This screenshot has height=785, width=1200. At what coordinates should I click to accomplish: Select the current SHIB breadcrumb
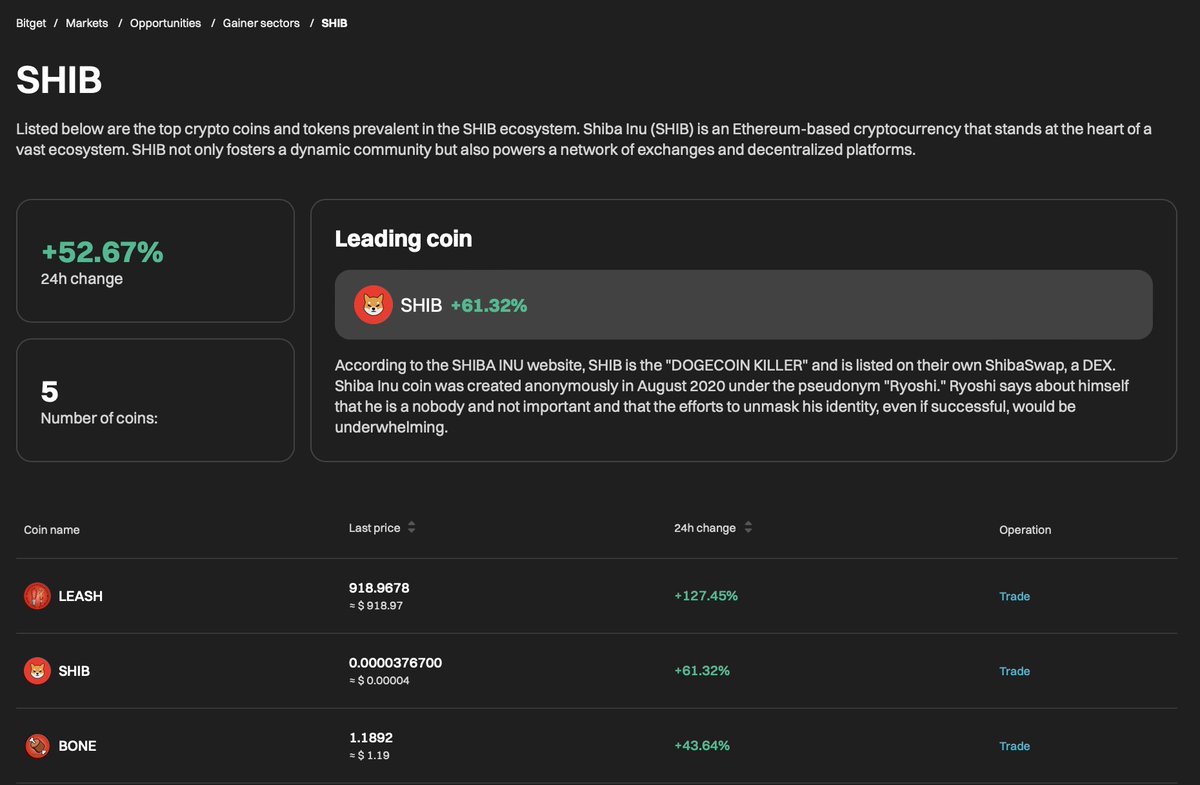pyautogui.click(x=334, y=23)
